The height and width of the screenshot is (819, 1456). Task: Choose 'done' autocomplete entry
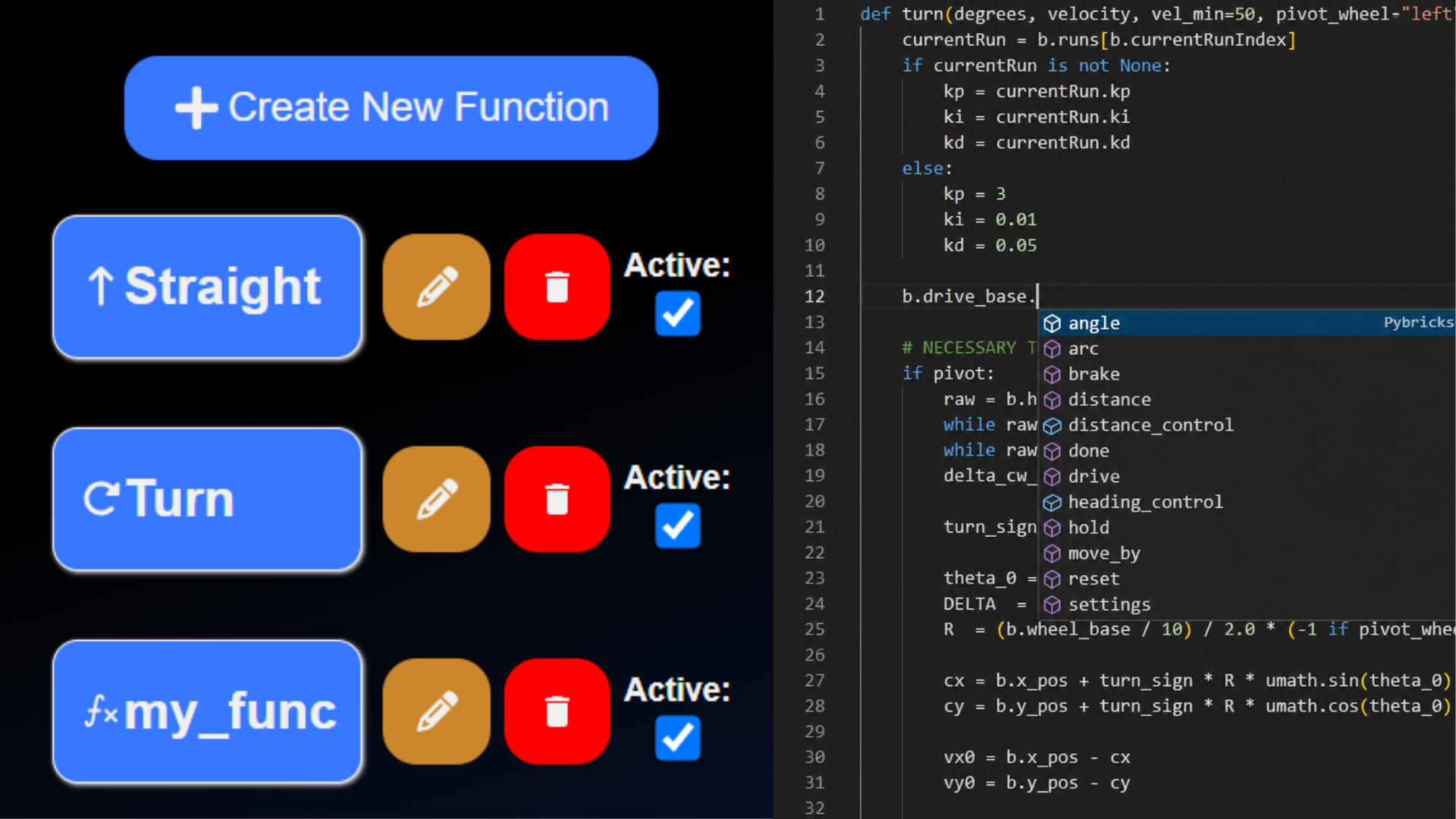click(x=1247, y=451)
